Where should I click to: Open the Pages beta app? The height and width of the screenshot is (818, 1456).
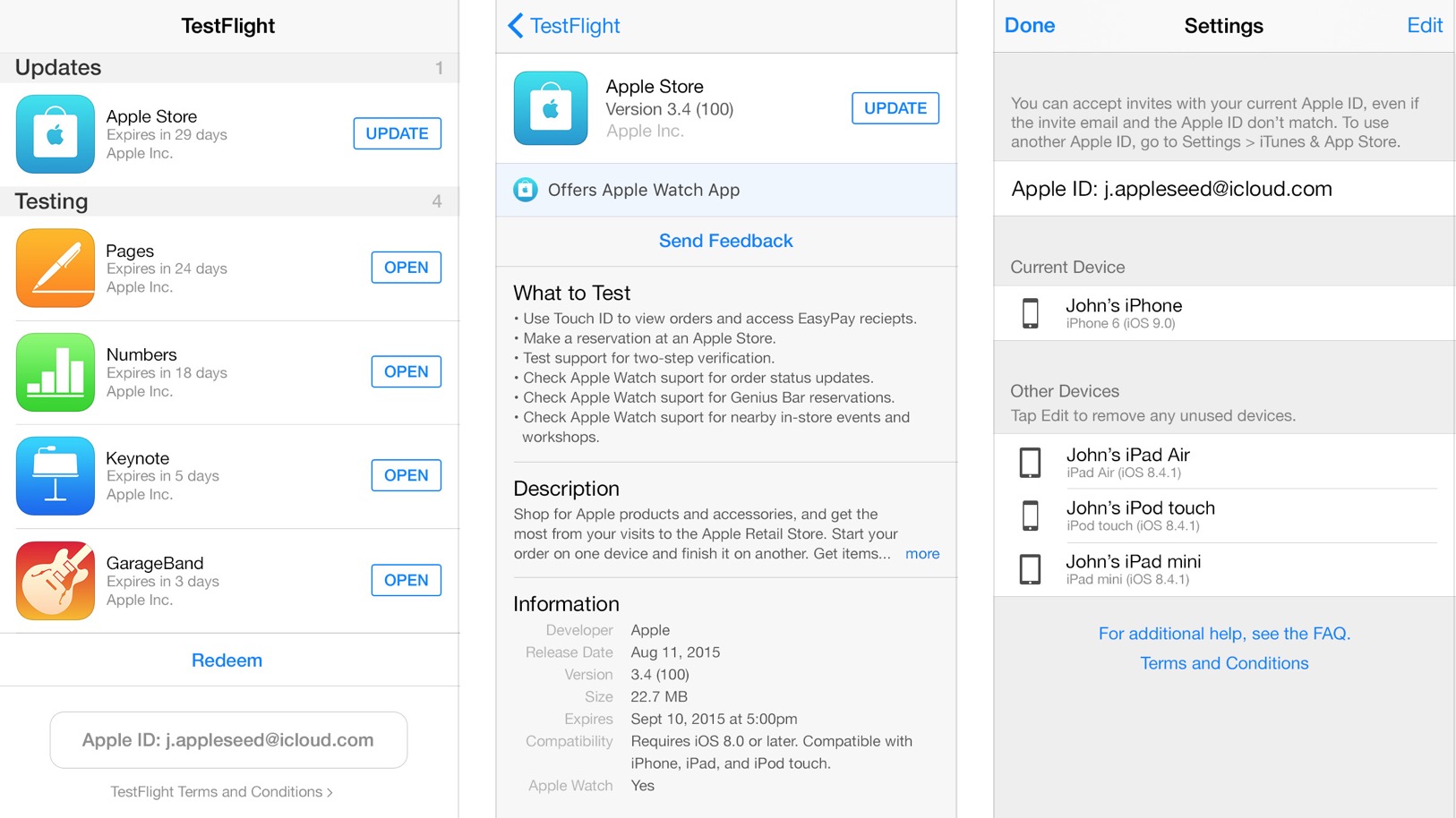407,268
